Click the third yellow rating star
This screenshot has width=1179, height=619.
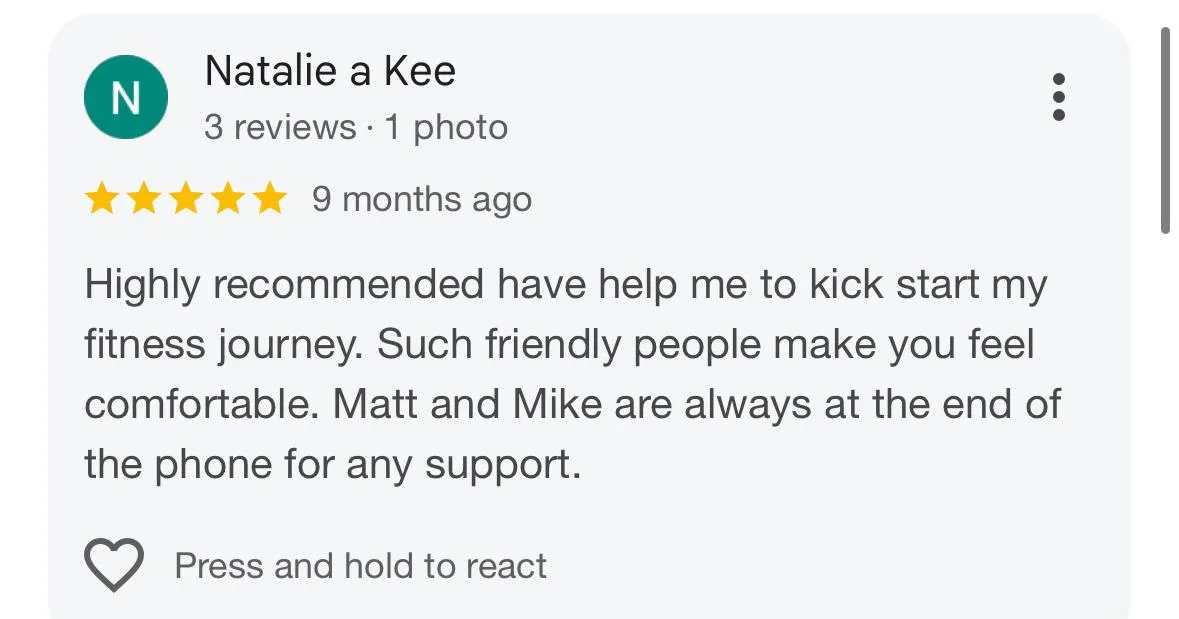[x=185, y=199]
